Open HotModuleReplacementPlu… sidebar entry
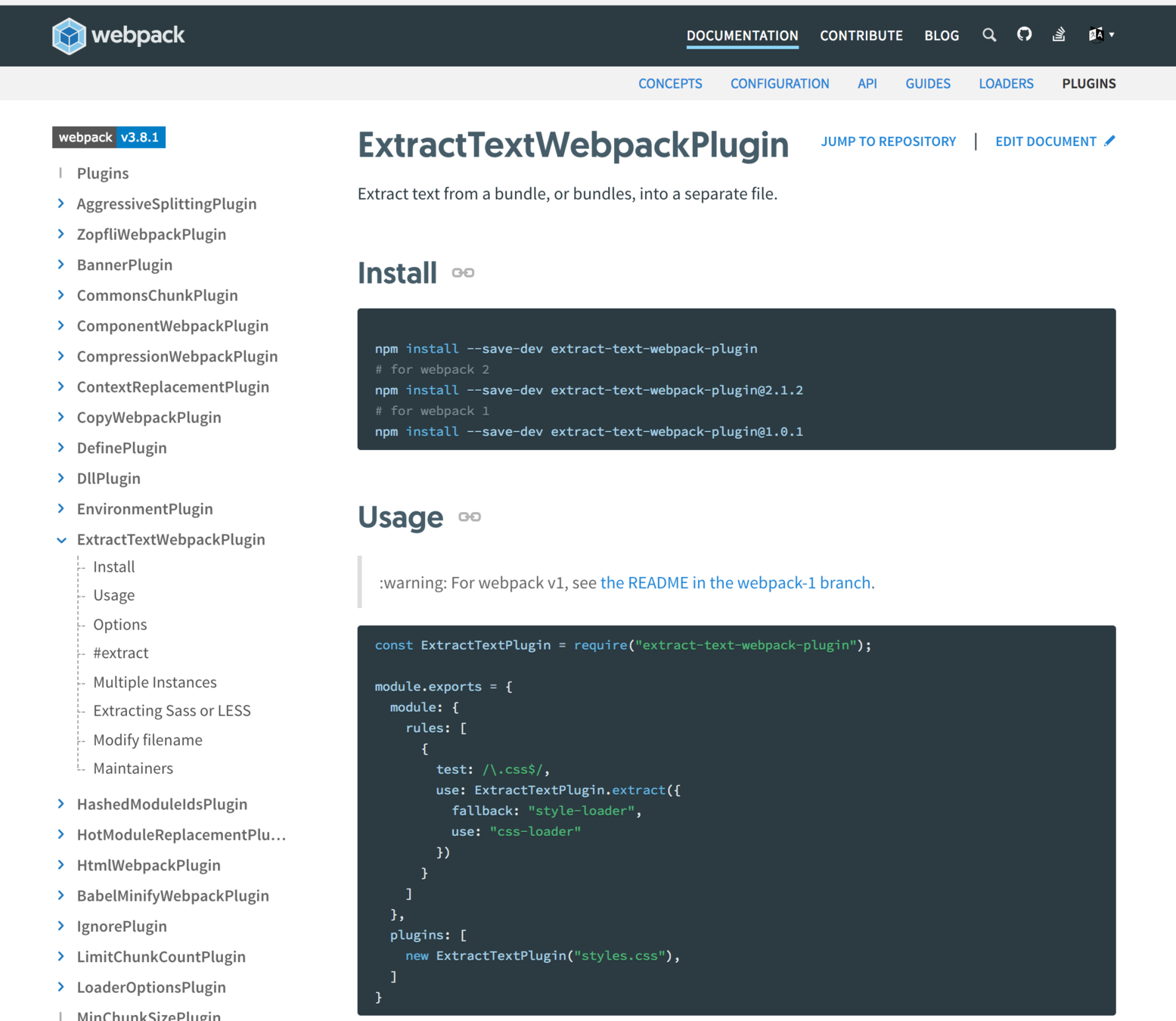This screenshot has width=1176, height=1021. 182,834
